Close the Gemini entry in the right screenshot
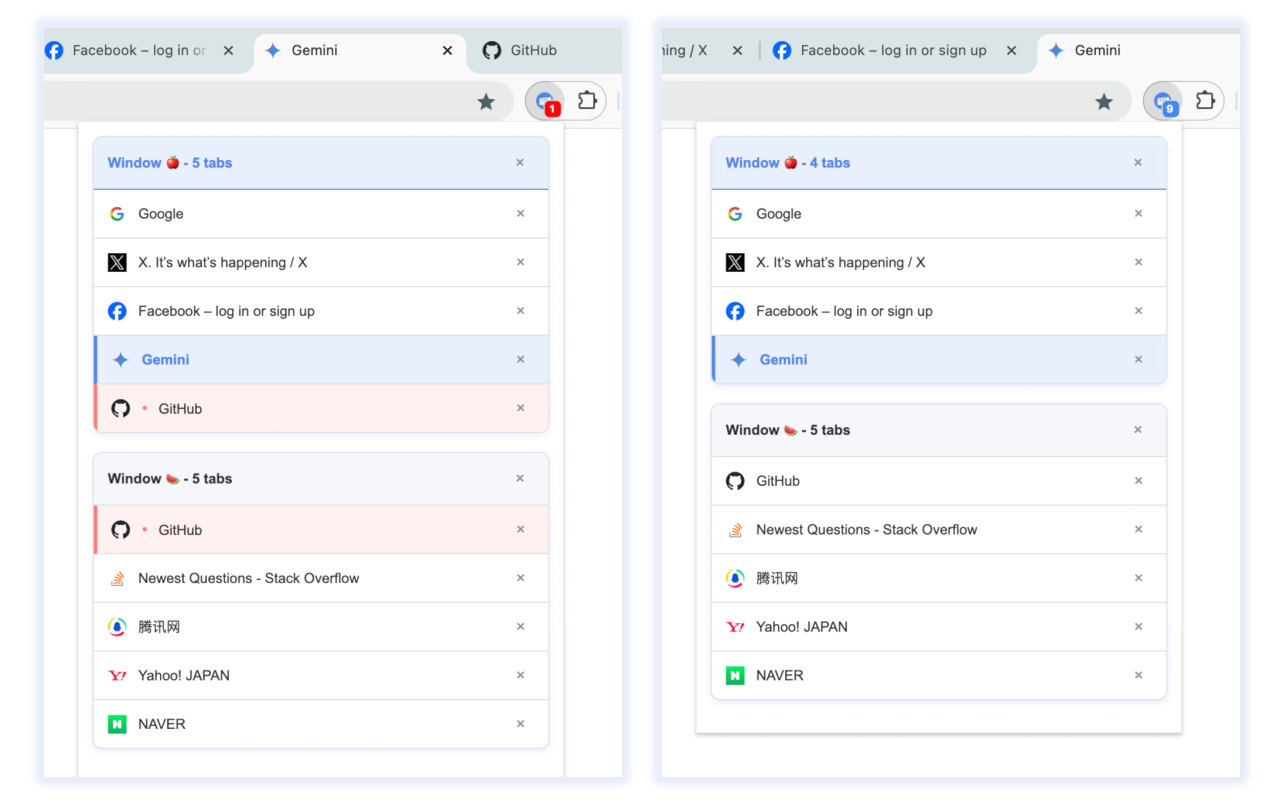The height and width of the screenshot is (800, 1280). (x=1138, y=359)
